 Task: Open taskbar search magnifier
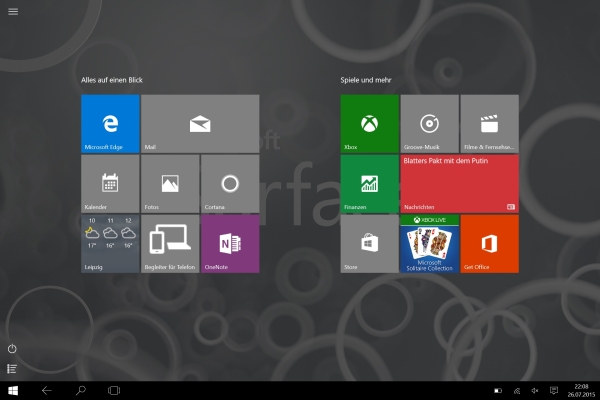coord(80,390)
